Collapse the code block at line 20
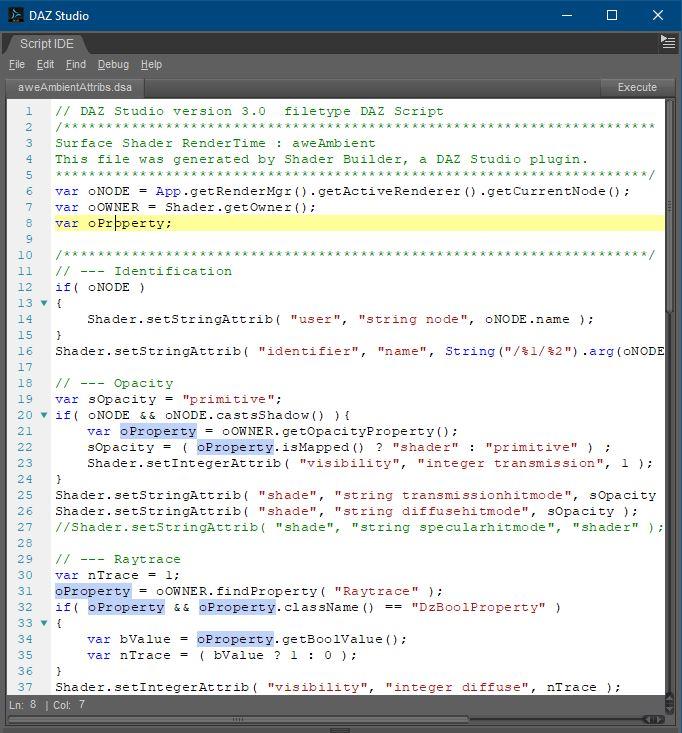 pyautogui.click(x=44, y=415)
